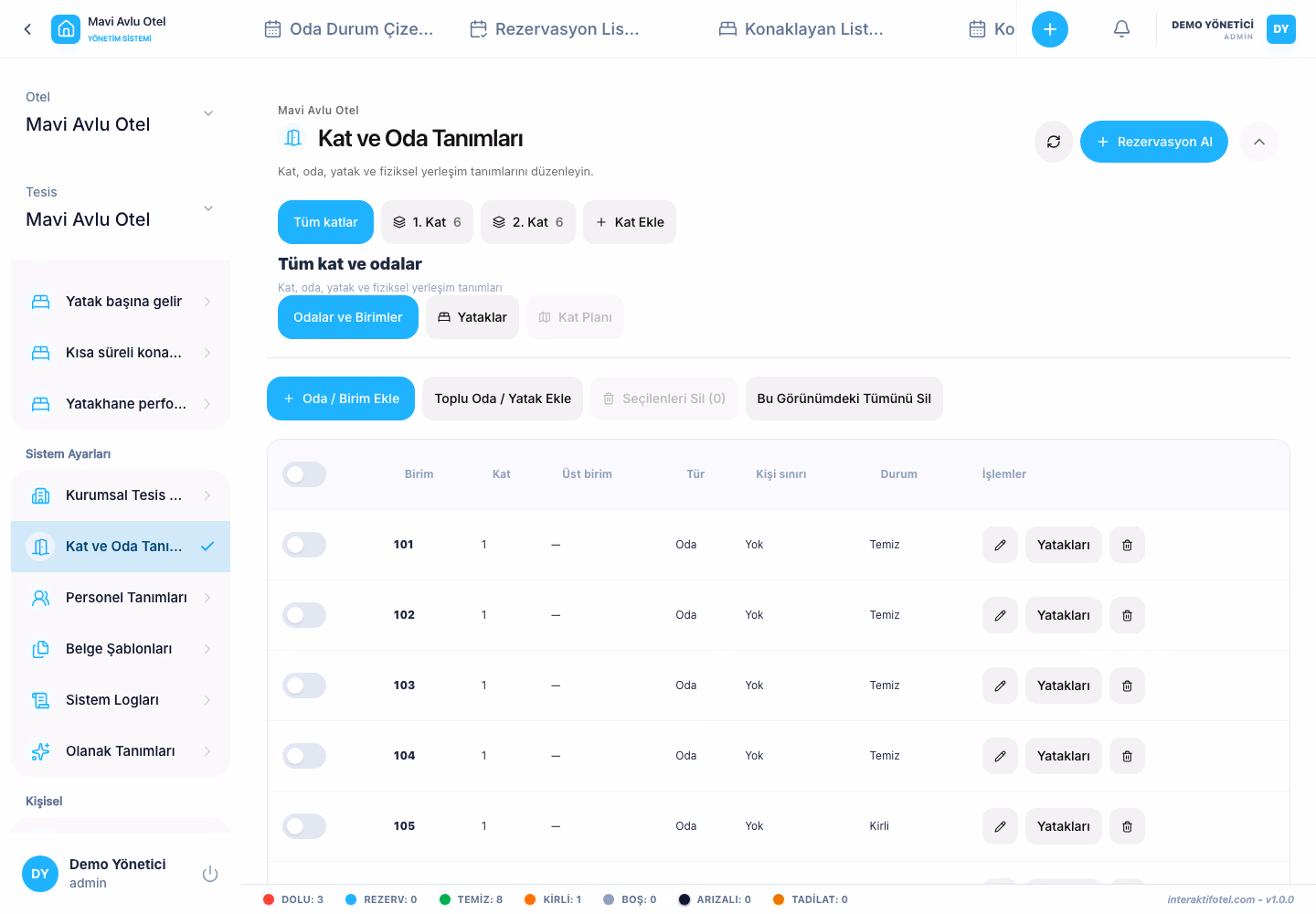Open Personel Tanımları sidebar item
Screen dimensions: 1316x914
(x=121, y=598)
